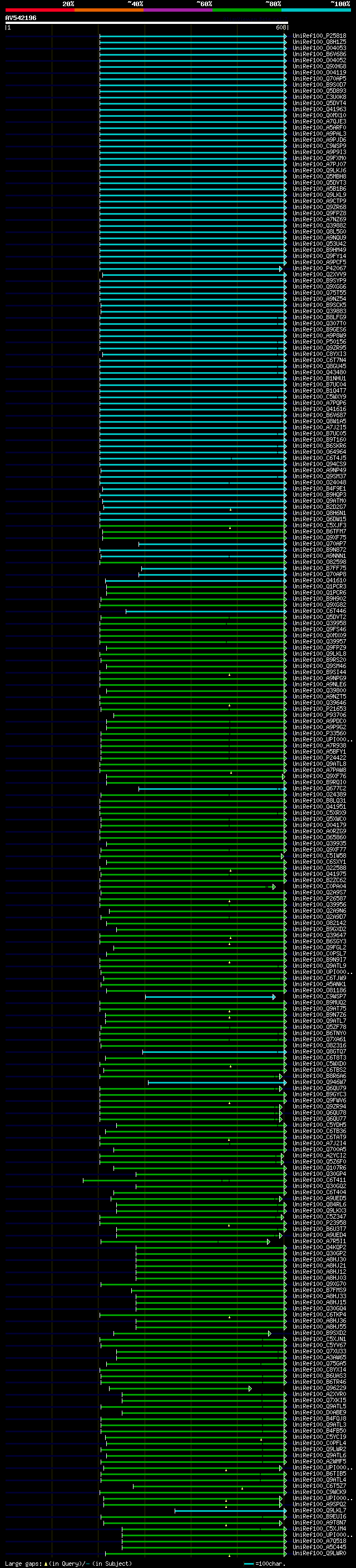This screenshot has height=1568, width=356.
Task: Click the query end position 608
Action: pos(280,27)
